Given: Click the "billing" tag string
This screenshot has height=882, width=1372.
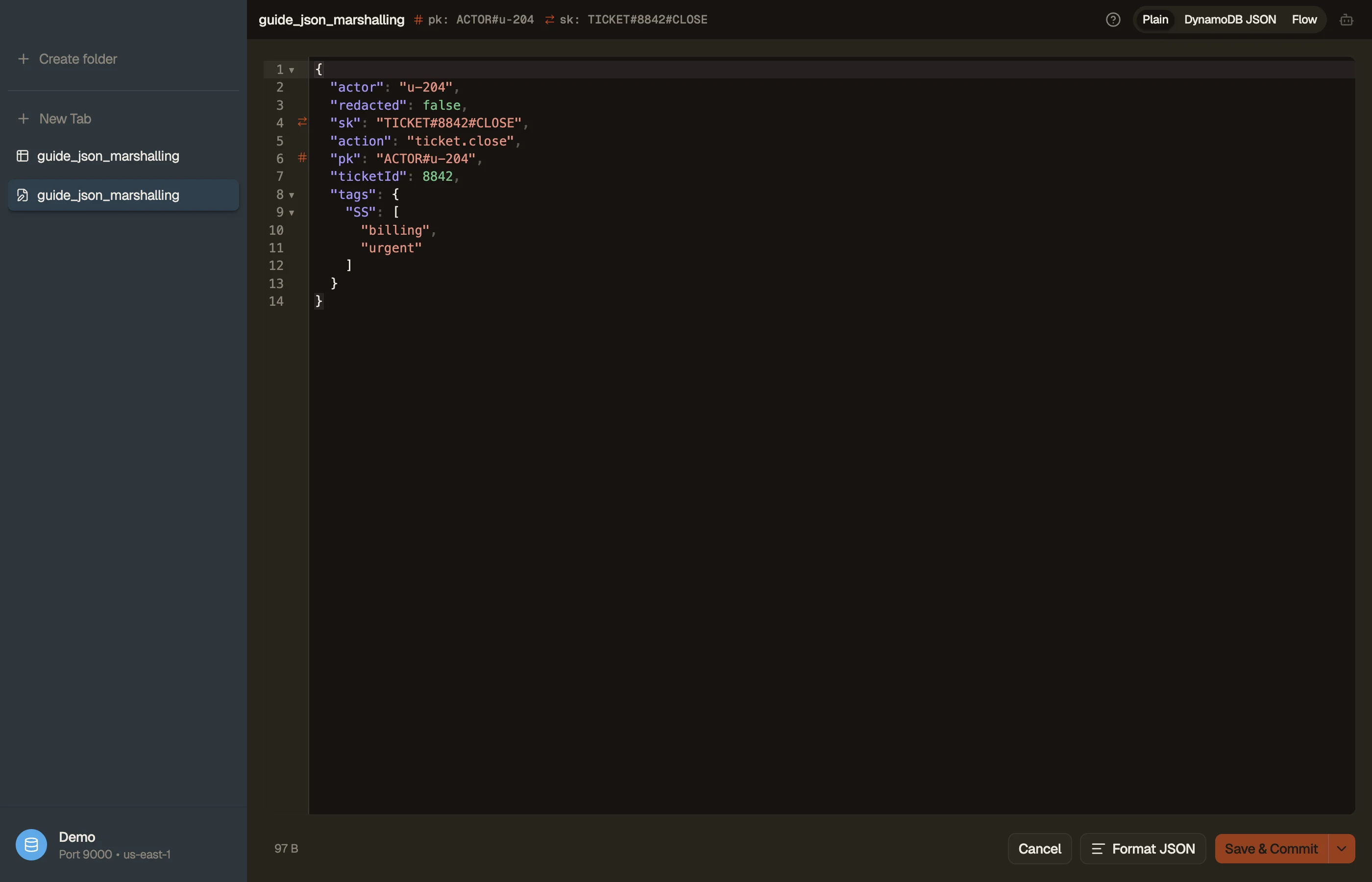Looking at the screenshot, I should (394, 230).
